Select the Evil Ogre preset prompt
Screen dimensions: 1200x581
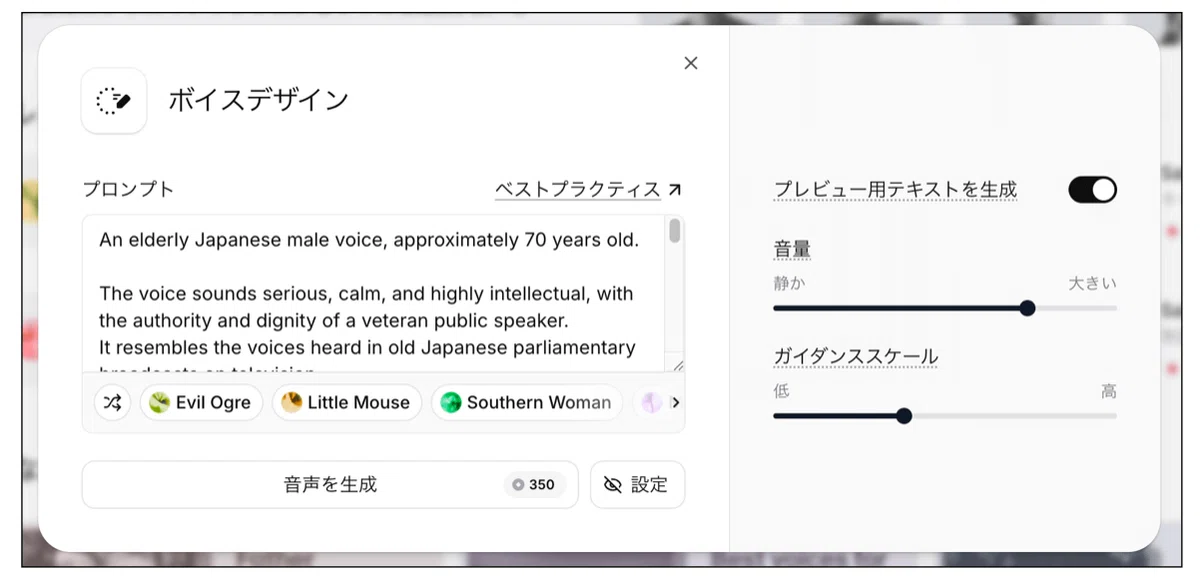pyautogui.click(x=201, y=403)
